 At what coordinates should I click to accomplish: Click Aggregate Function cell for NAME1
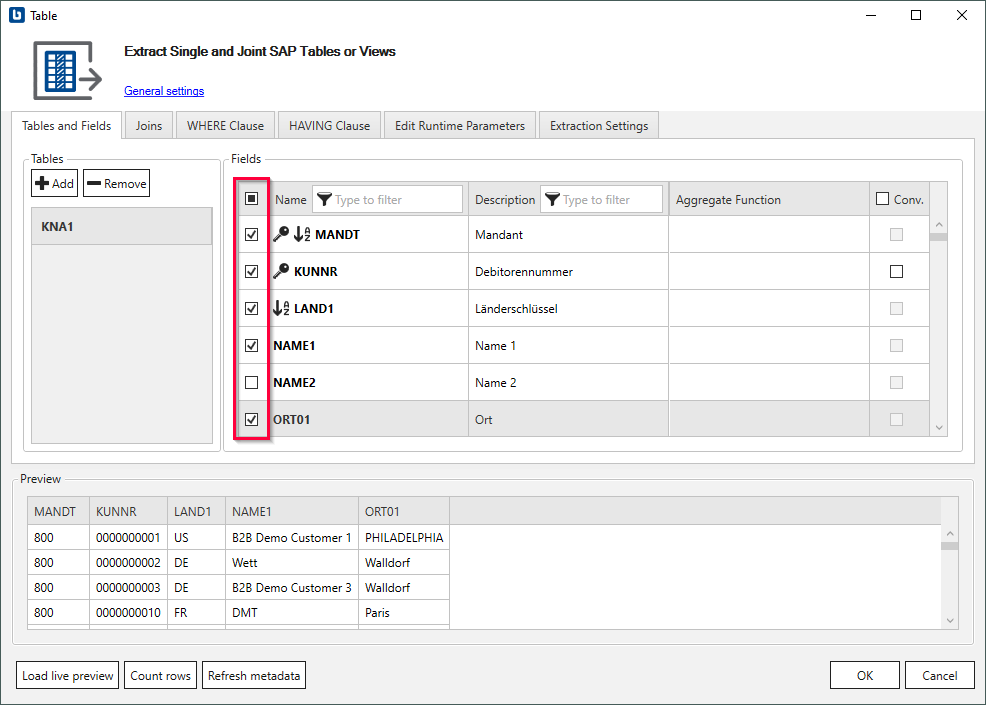pos(770,346)
